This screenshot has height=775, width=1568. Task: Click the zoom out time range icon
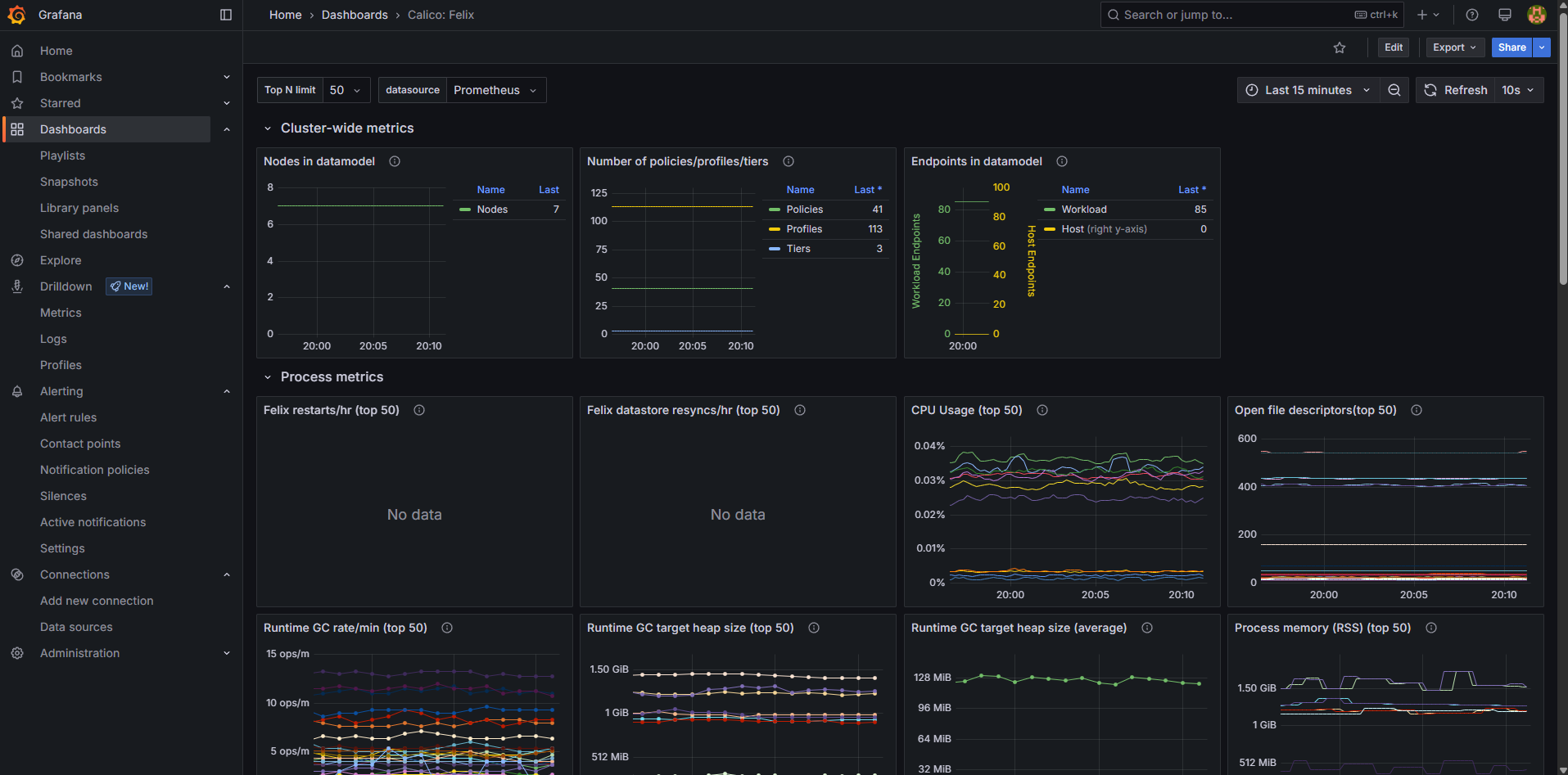[1394, 90]
